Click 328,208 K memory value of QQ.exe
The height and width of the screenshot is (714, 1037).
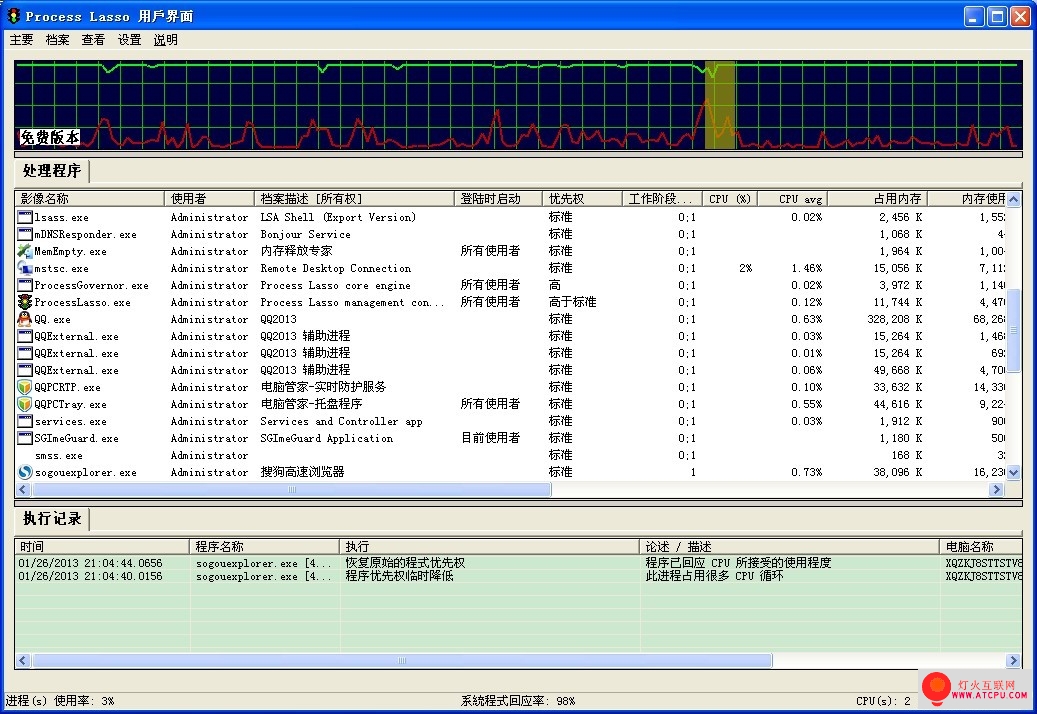click(894, 319)
